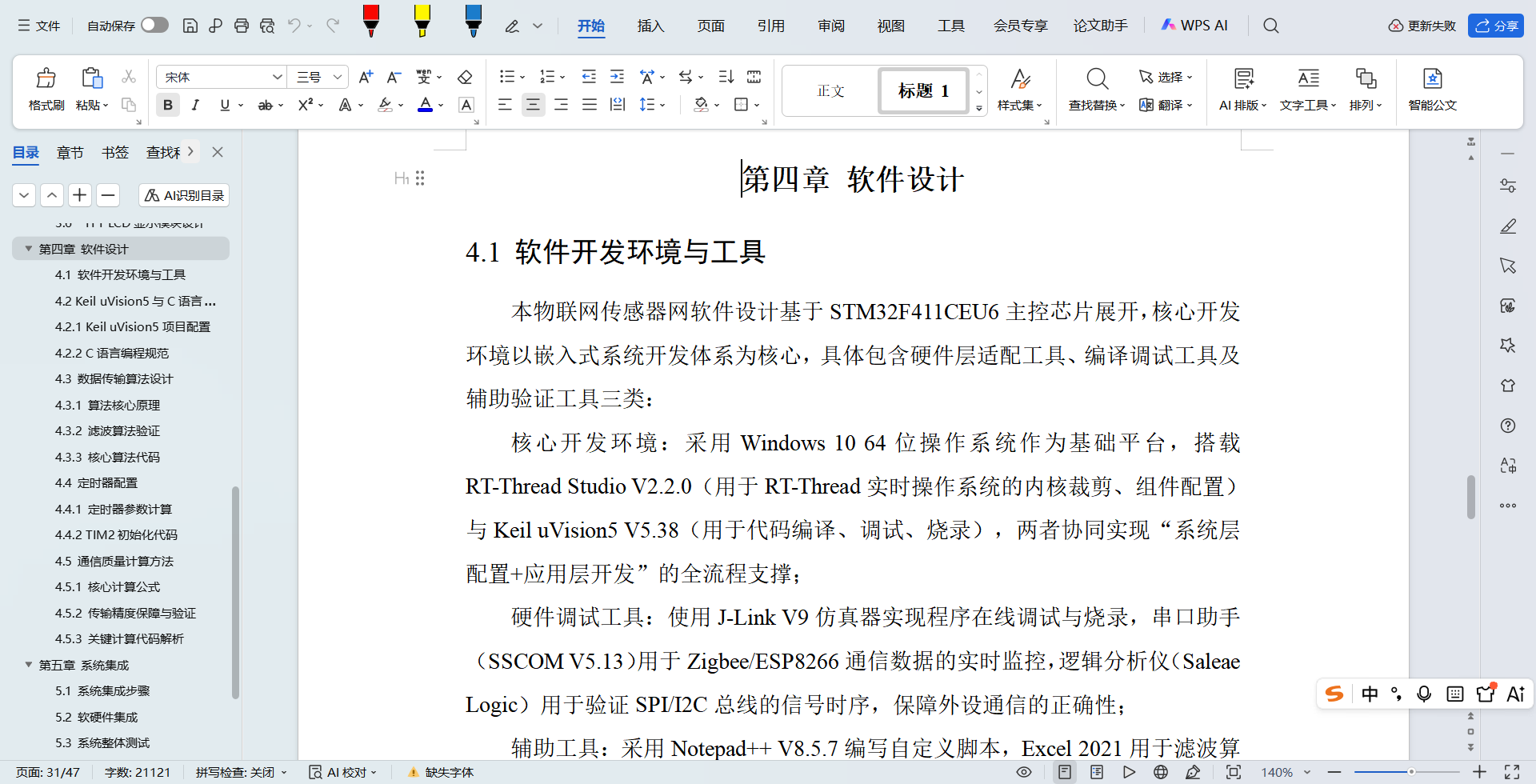Image resolution: width=1536 pixels, height=784 pixels.
Task: Click the Print icon in quick toolbar
Action: coord(242,26)
